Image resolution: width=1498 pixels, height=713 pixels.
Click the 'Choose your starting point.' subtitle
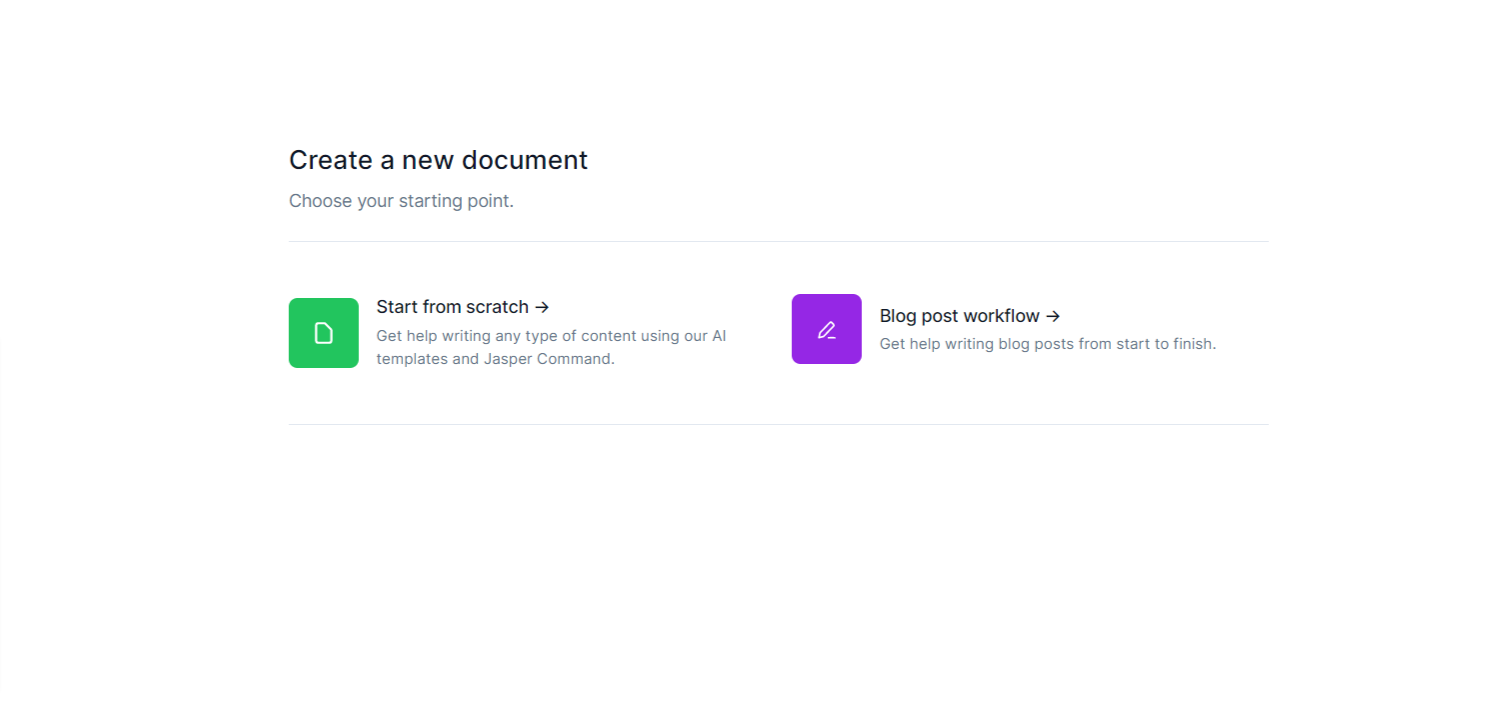click(401, 201)
